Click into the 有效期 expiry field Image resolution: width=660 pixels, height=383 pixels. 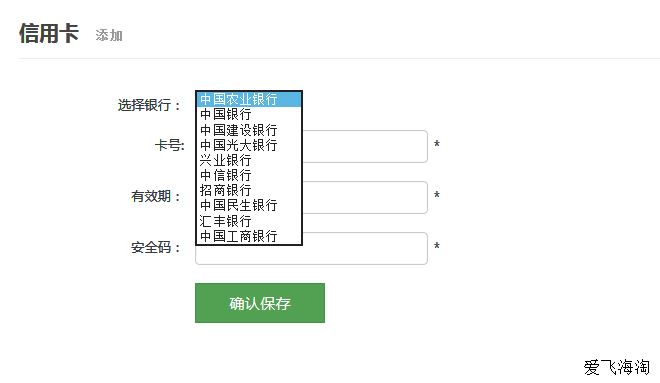pos(365,197)
